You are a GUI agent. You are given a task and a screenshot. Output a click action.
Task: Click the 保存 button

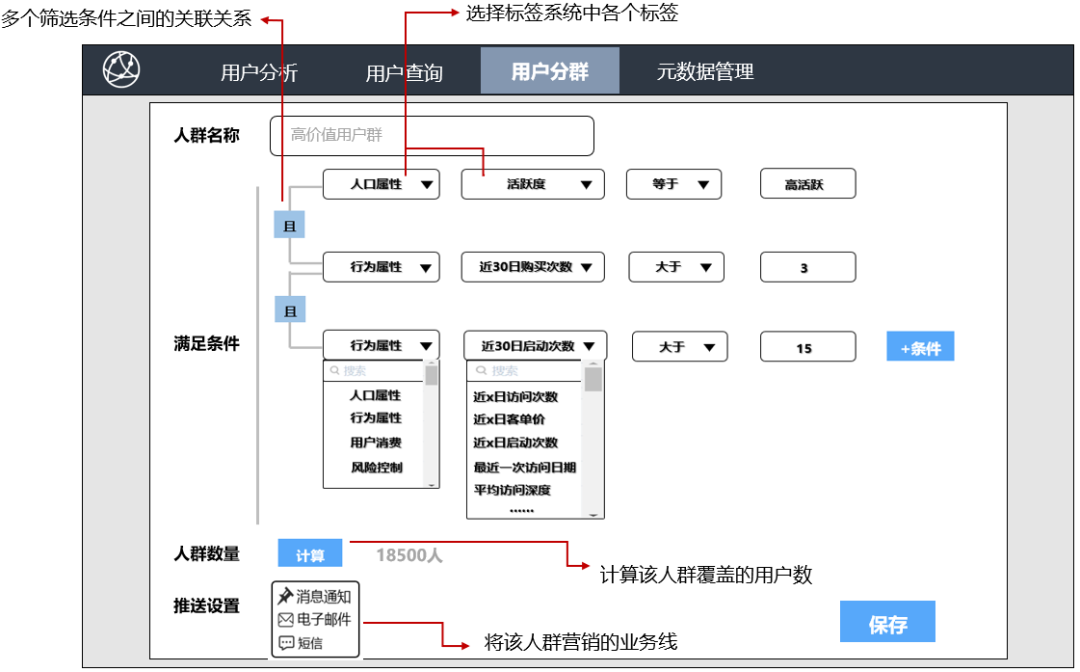887,622
